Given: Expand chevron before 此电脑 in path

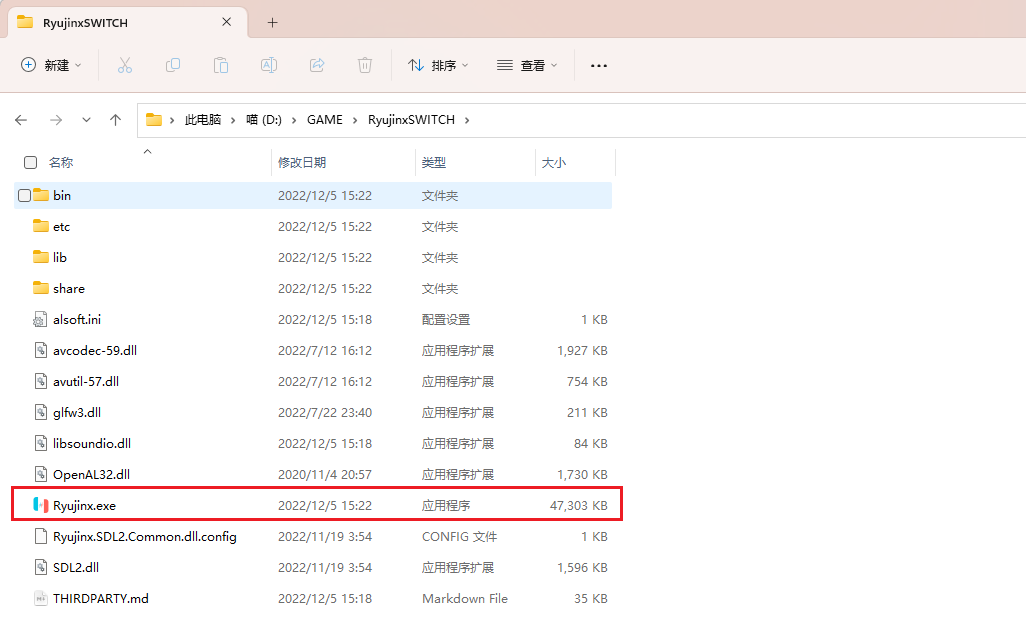Looking at the screenshot, I should point(172,120).
